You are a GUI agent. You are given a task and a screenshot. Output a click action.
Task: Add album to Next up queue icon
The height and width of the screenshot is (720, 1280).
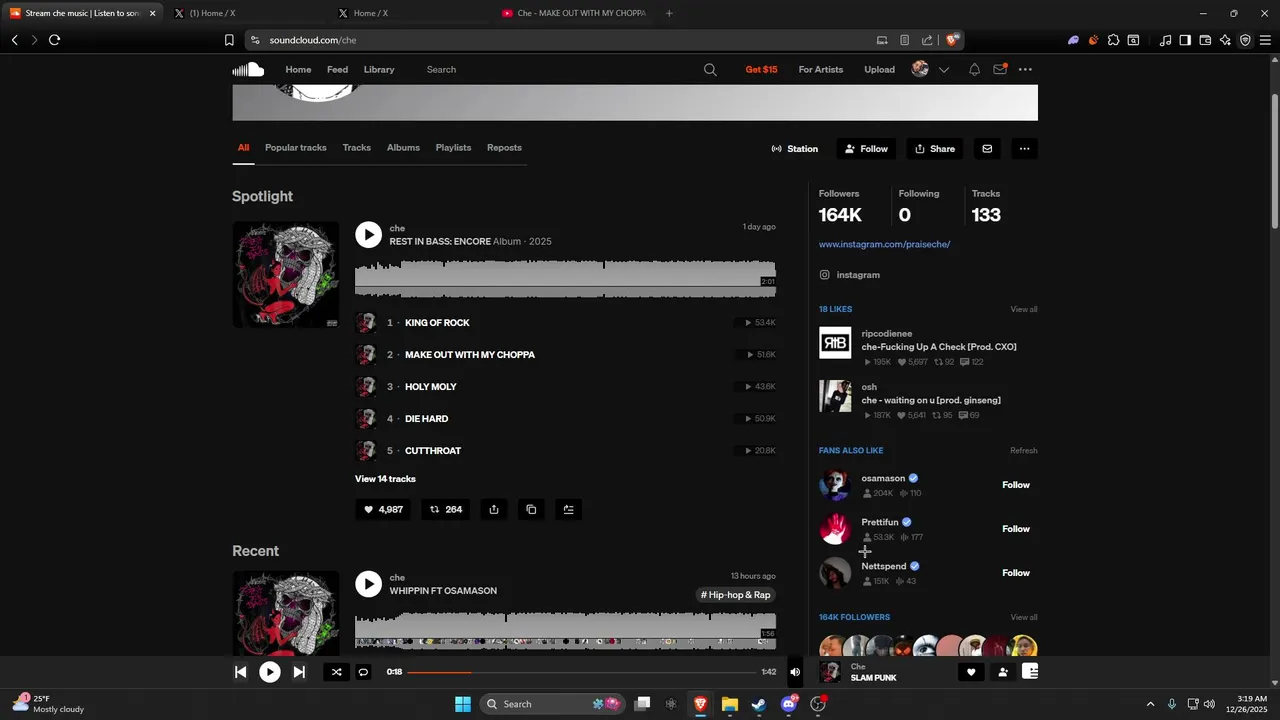[568, 510]
